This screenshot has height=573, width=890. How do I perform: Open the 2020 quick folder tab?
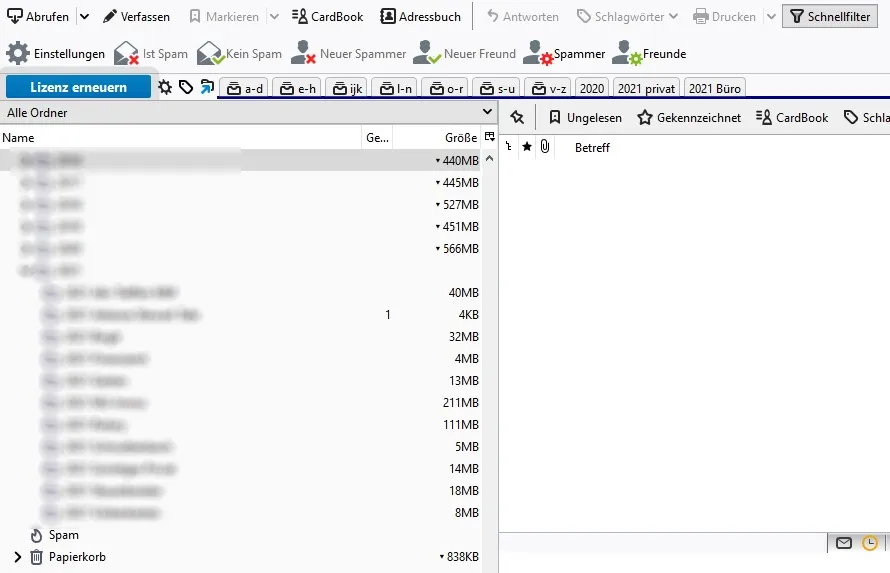(x=592, y=89)
